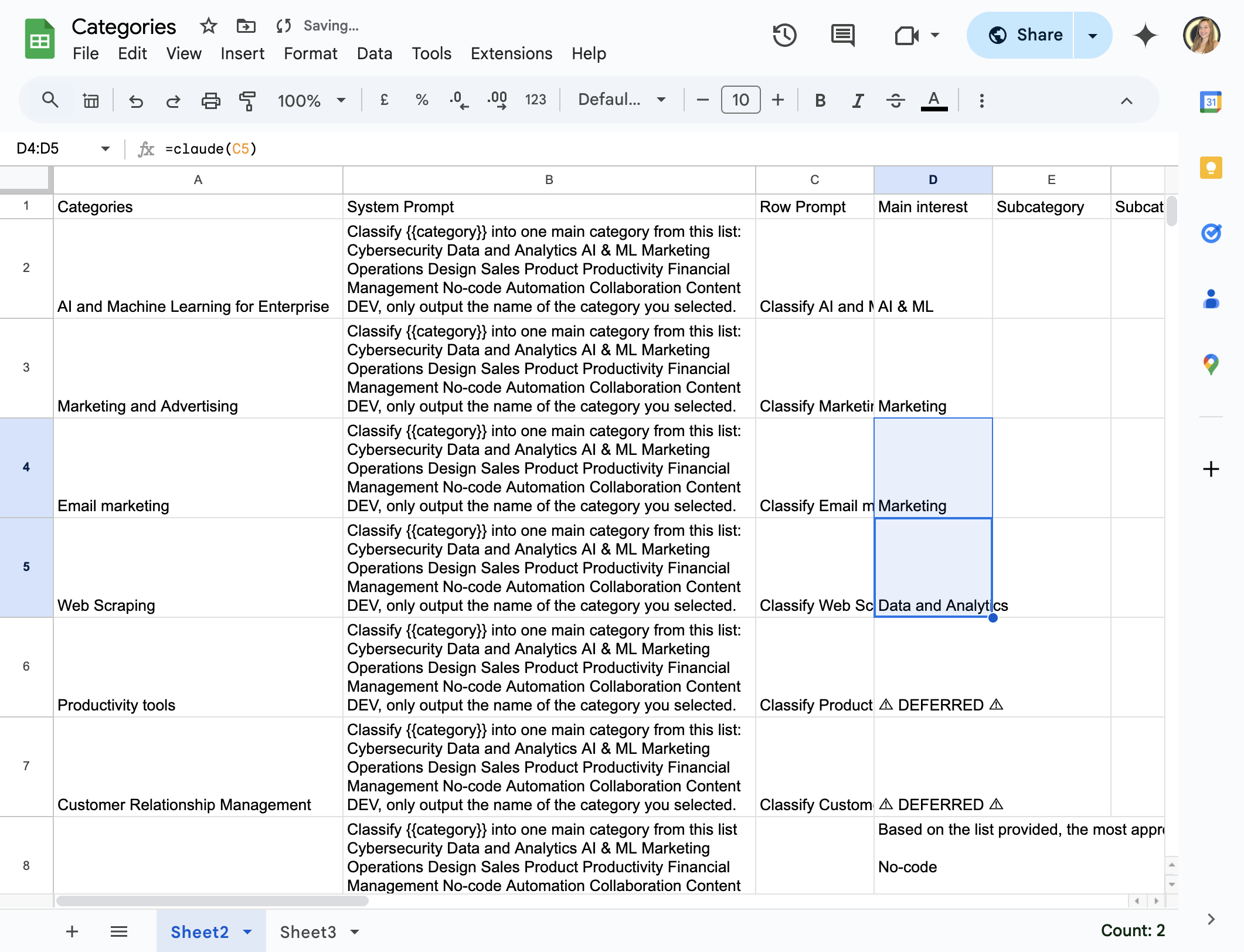Screen dimensions: 1244x952
Task: Open Google Tasks side panel icon
Action: pos(1211,233)
